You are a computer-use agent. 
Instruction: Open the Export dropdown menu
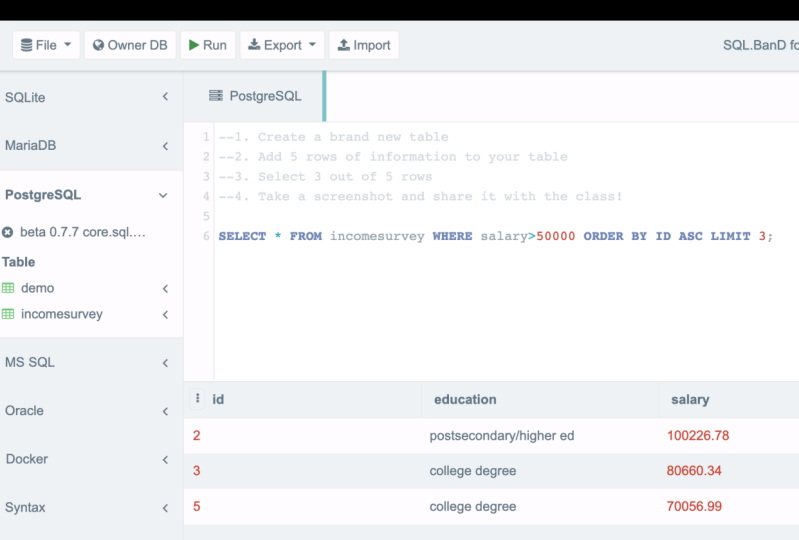click(x=282, y=45)
